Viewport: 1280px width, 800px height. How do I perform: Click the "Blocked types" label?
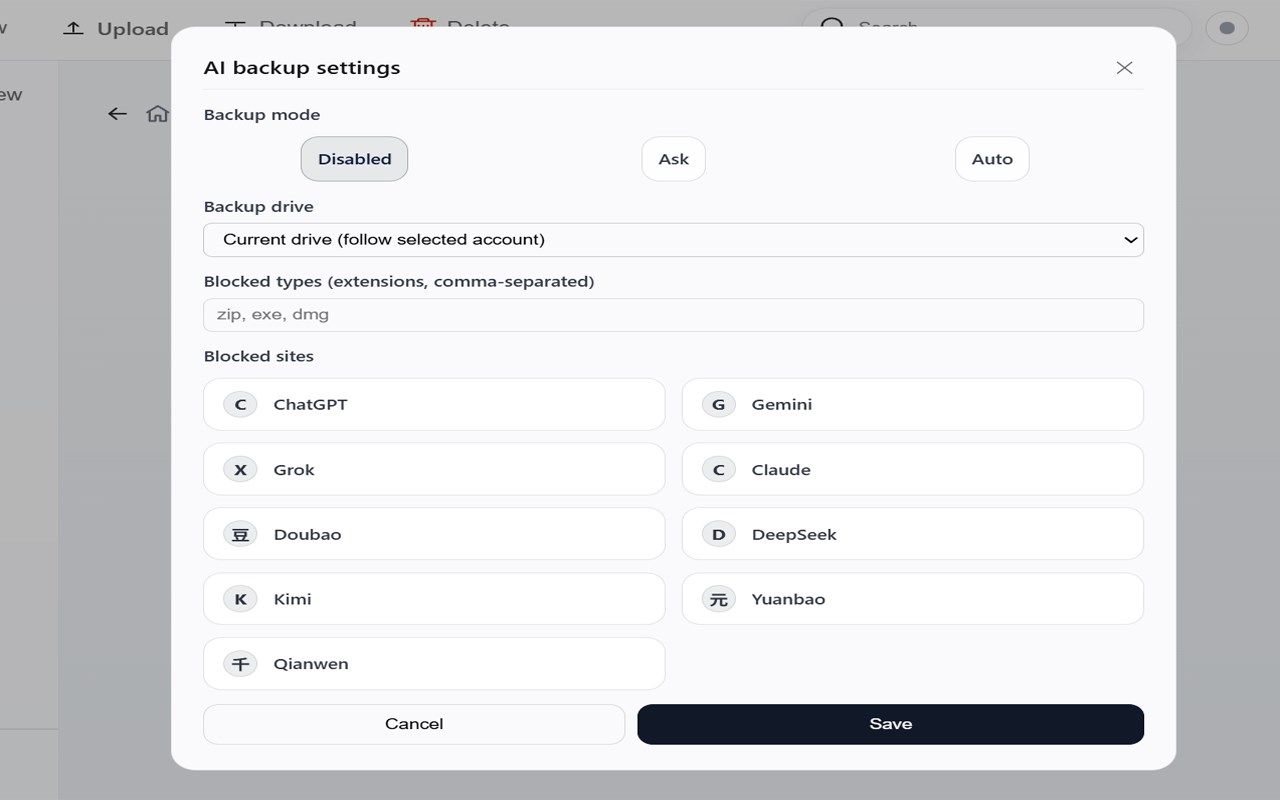399,282
